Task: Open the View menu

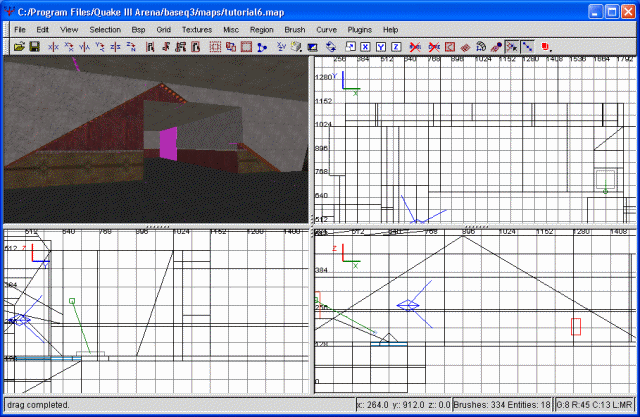Action: coord(69,30)
